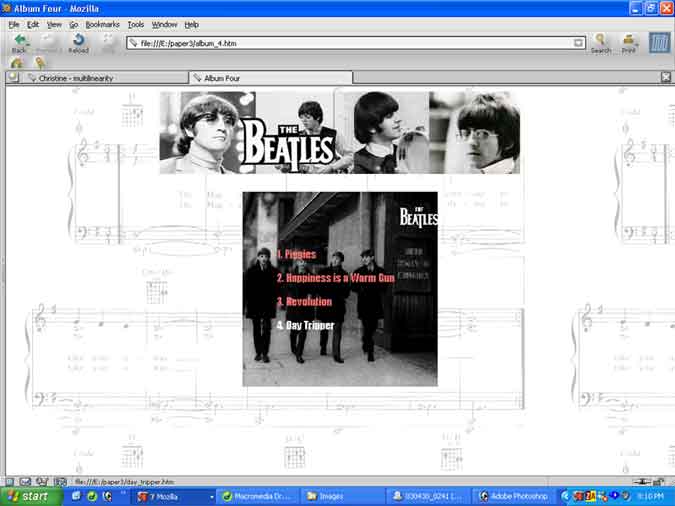Click the Mozilla throbber logo
This screenshot has height=506, width=675.
(x=658, y=43)
